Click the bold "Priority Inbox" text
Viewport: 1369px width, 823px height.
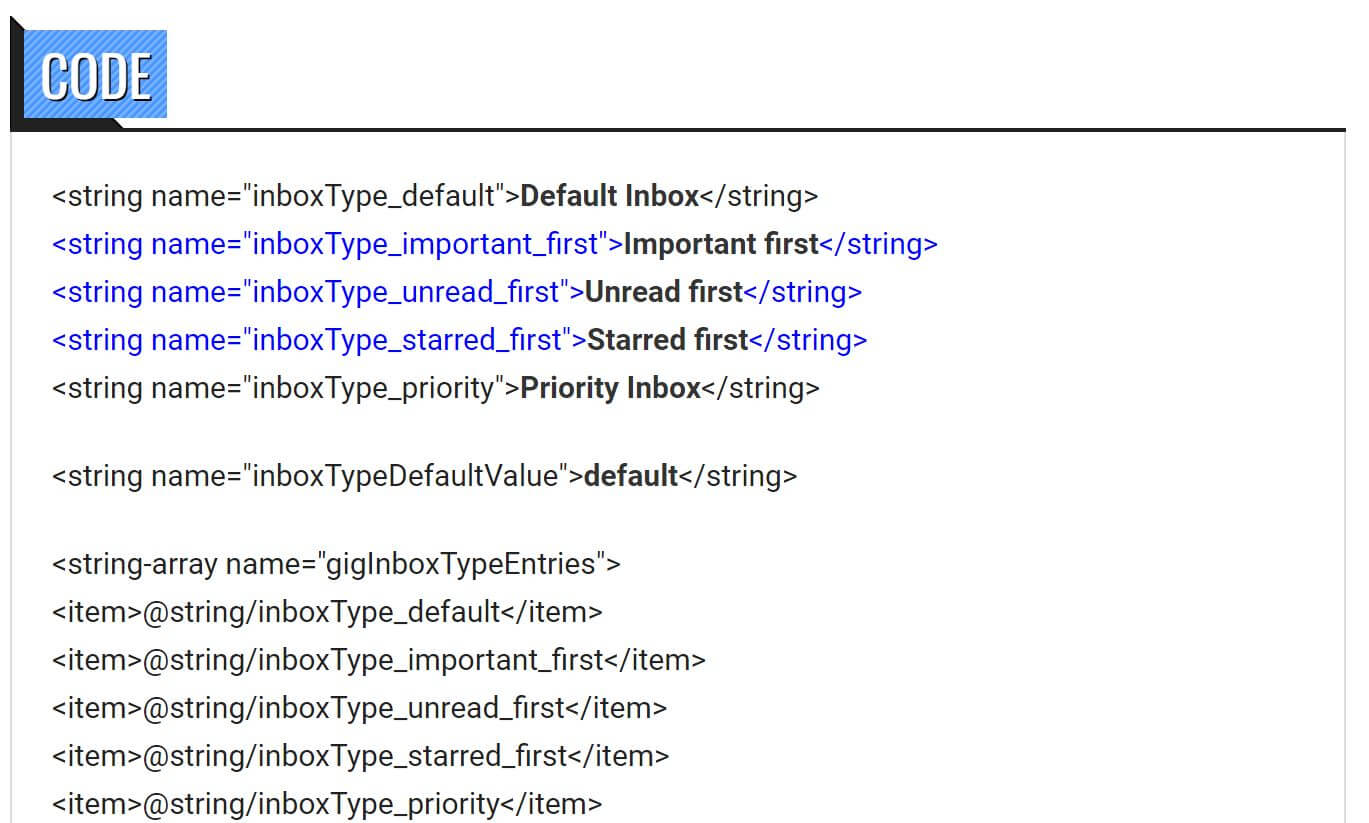610,388
